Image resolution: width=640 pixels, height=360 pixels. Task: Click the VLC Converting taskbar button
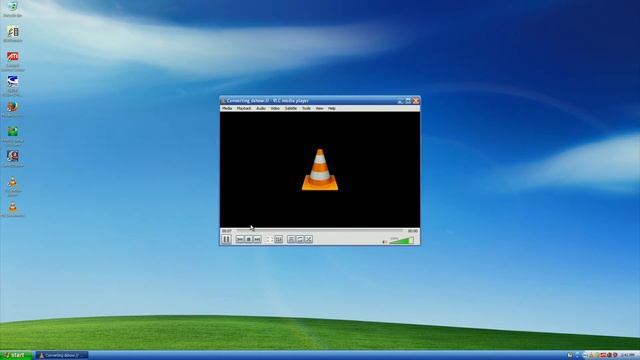(62, 356)
